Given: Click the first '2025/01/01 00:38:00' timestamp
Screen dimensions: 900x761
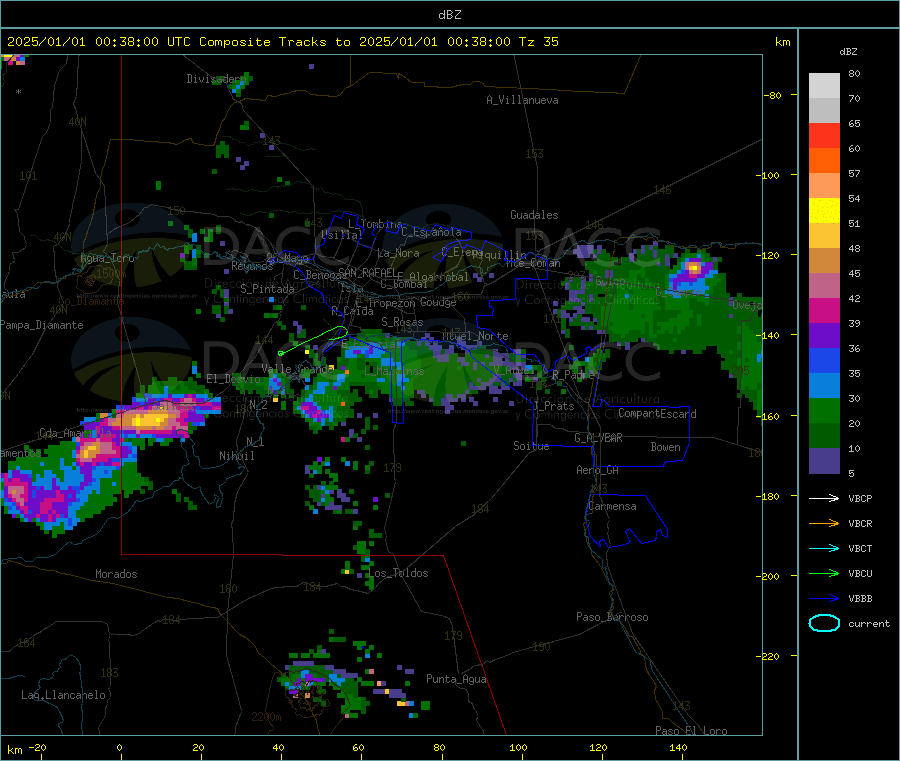Looking at the screenshot, I should 83,42.
